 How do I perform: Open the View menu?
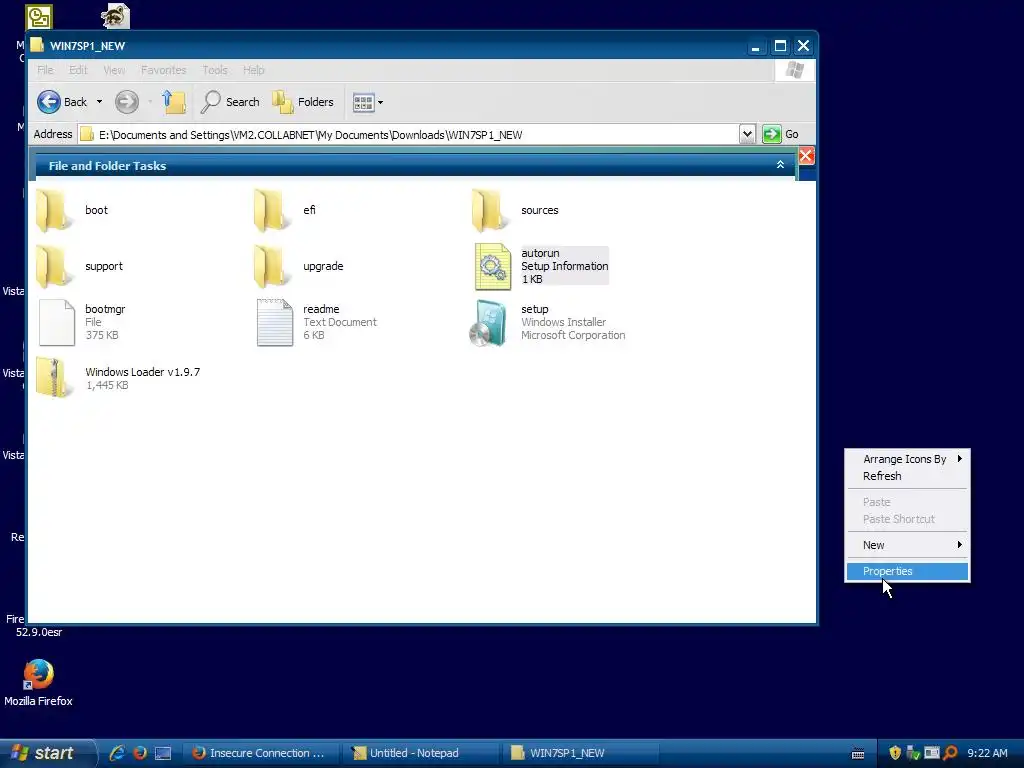coord(114,70)
